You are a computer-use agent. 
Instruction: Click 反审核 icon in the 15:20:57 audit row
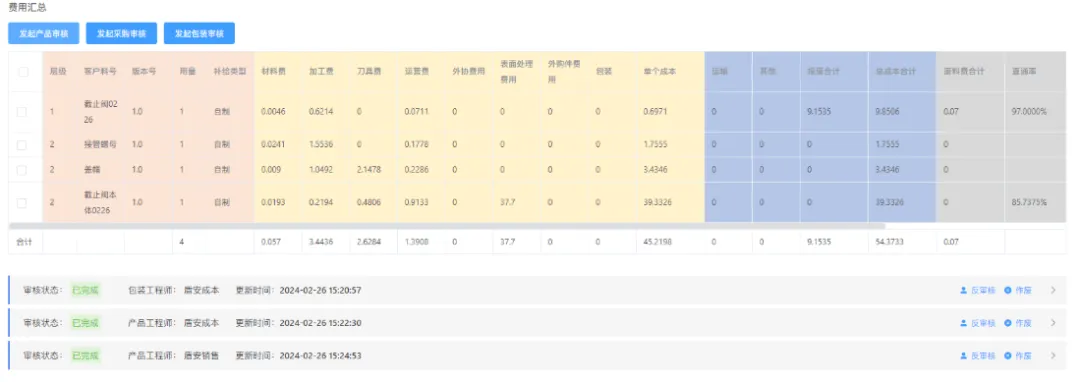coord(964,290)
